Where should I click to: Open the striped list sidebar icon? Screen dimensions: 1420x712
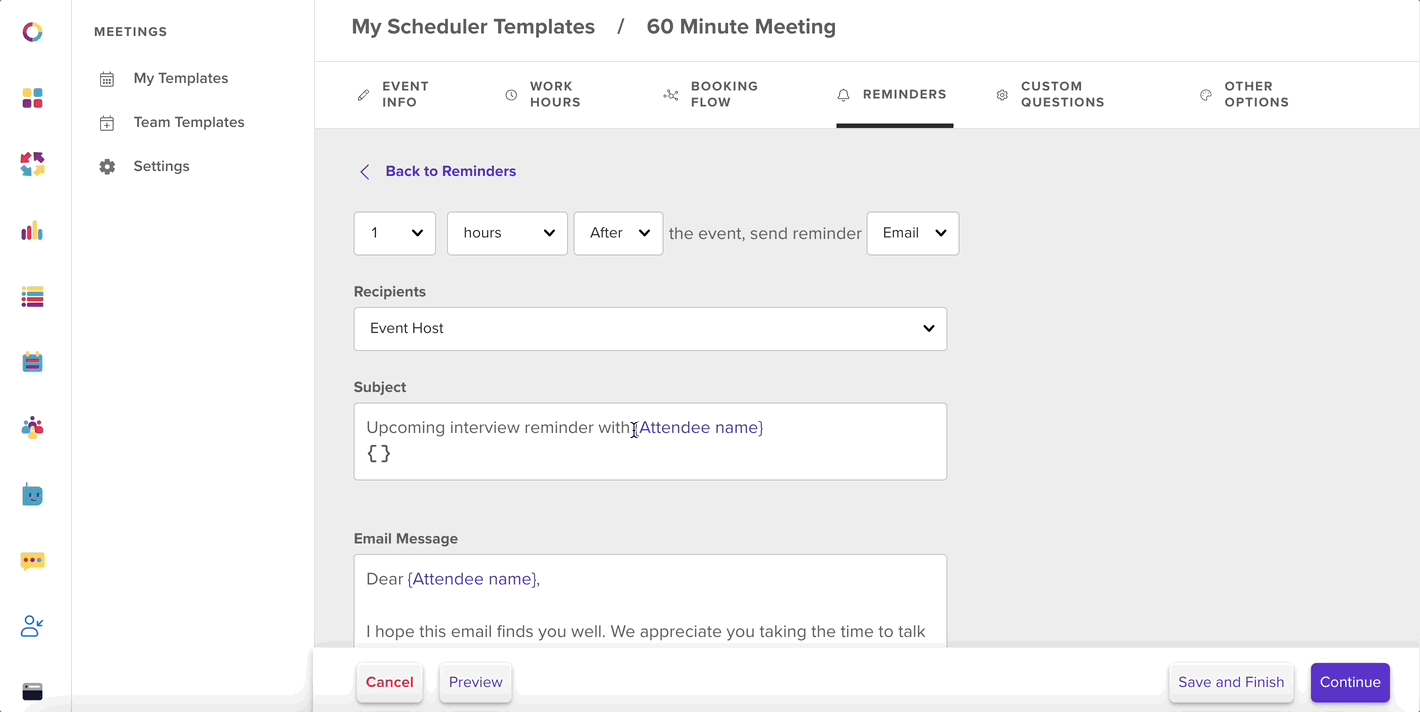(x=32, y=297)
